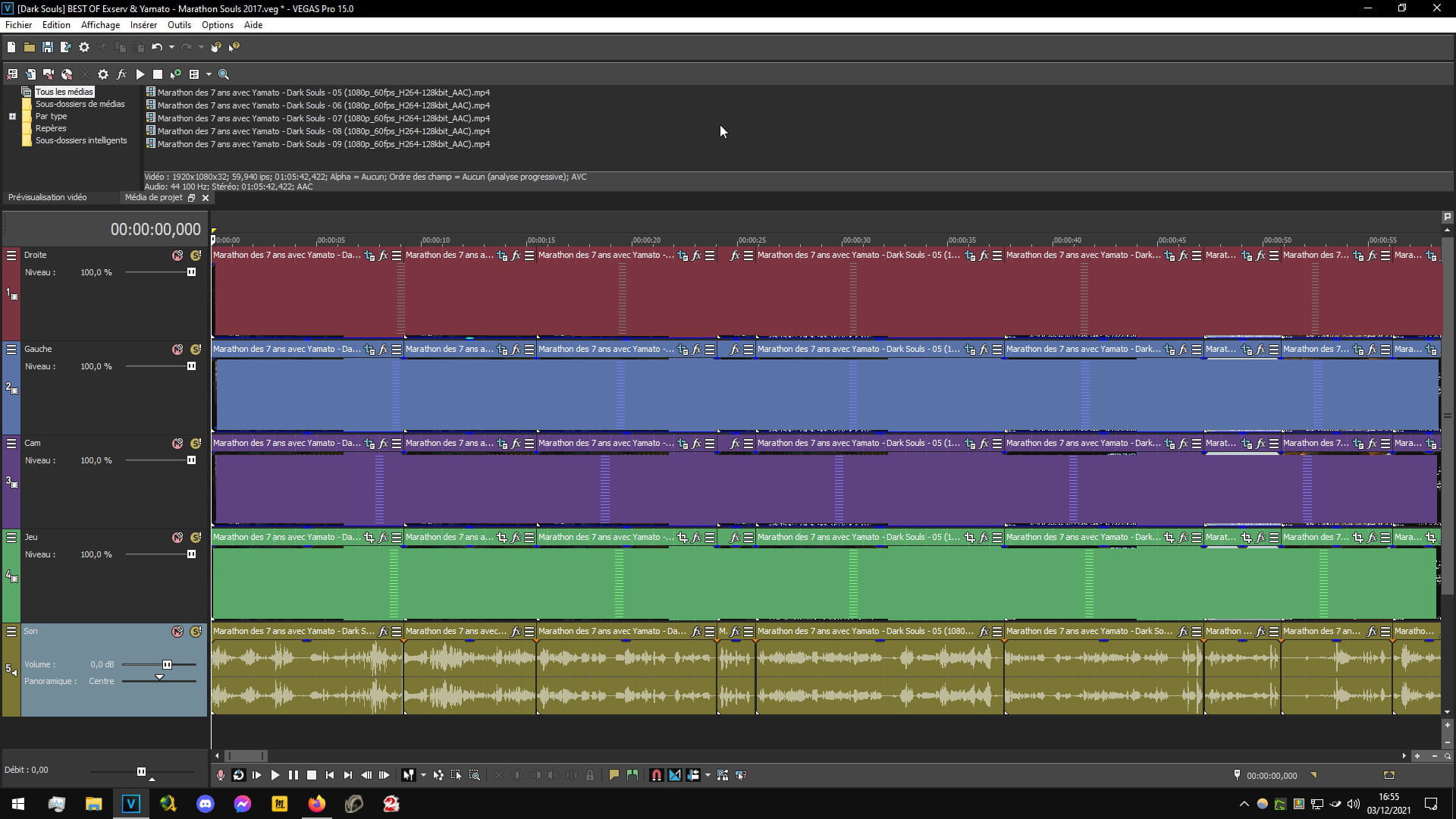Solo the Cam track
This screenshot has width=1456, height=819.
coord(196,444)
